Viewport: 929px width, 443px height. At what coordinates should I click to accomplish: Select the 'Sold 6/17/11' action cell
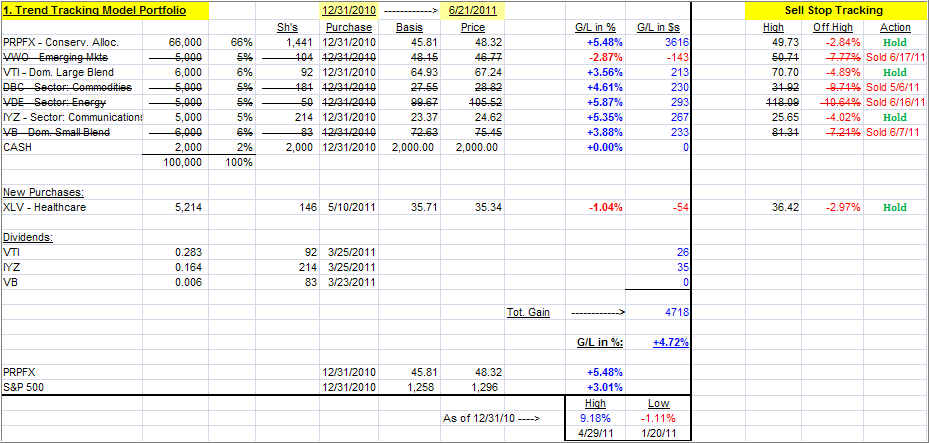click(893, 57)
